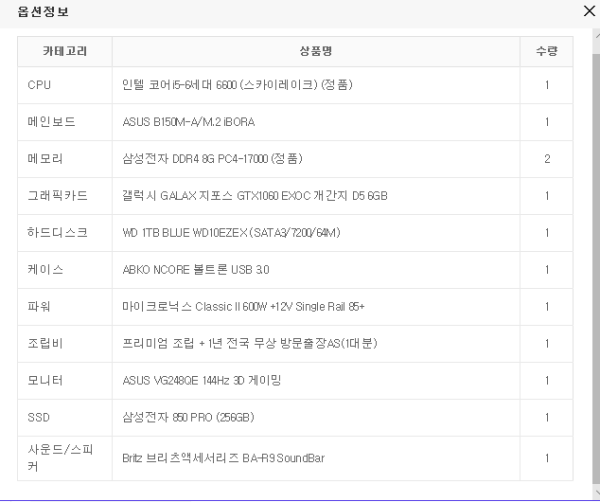Click ASUS B150M-A/M.2 iBORA product

point(189,122)
